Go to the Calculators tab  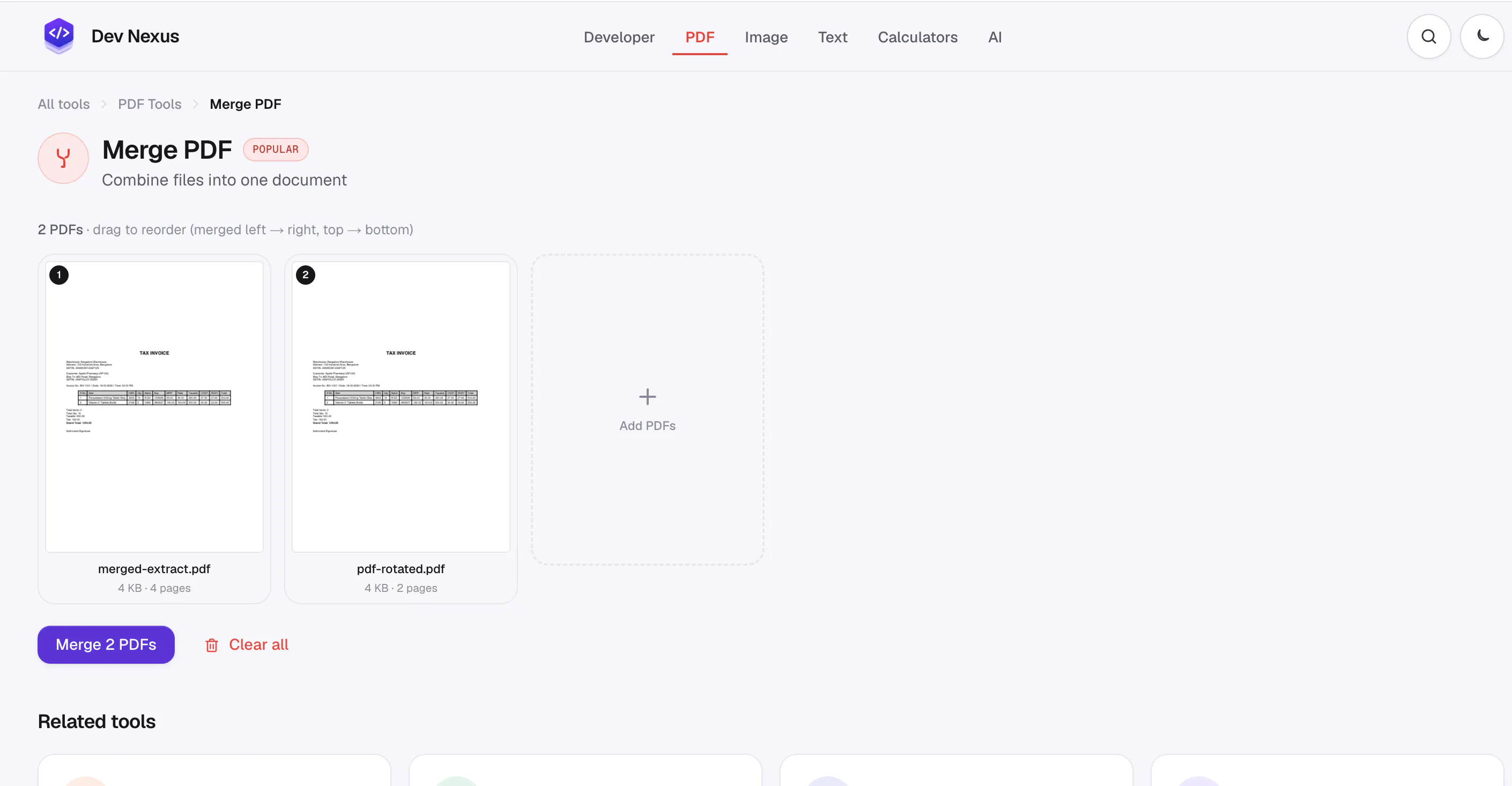point(917,37)
